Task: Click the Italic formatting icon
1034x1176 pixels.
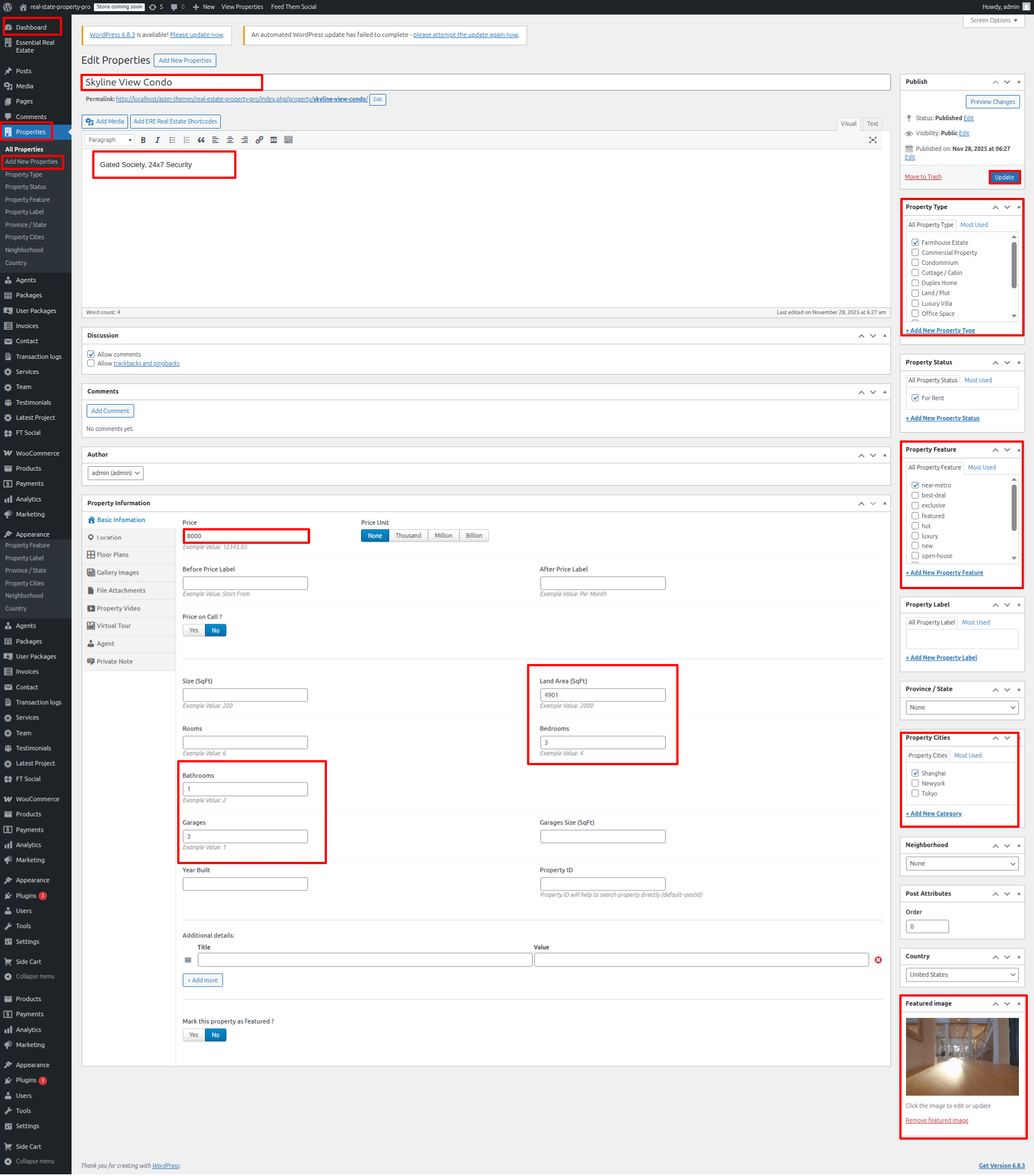Action: [x=157, y=140]
